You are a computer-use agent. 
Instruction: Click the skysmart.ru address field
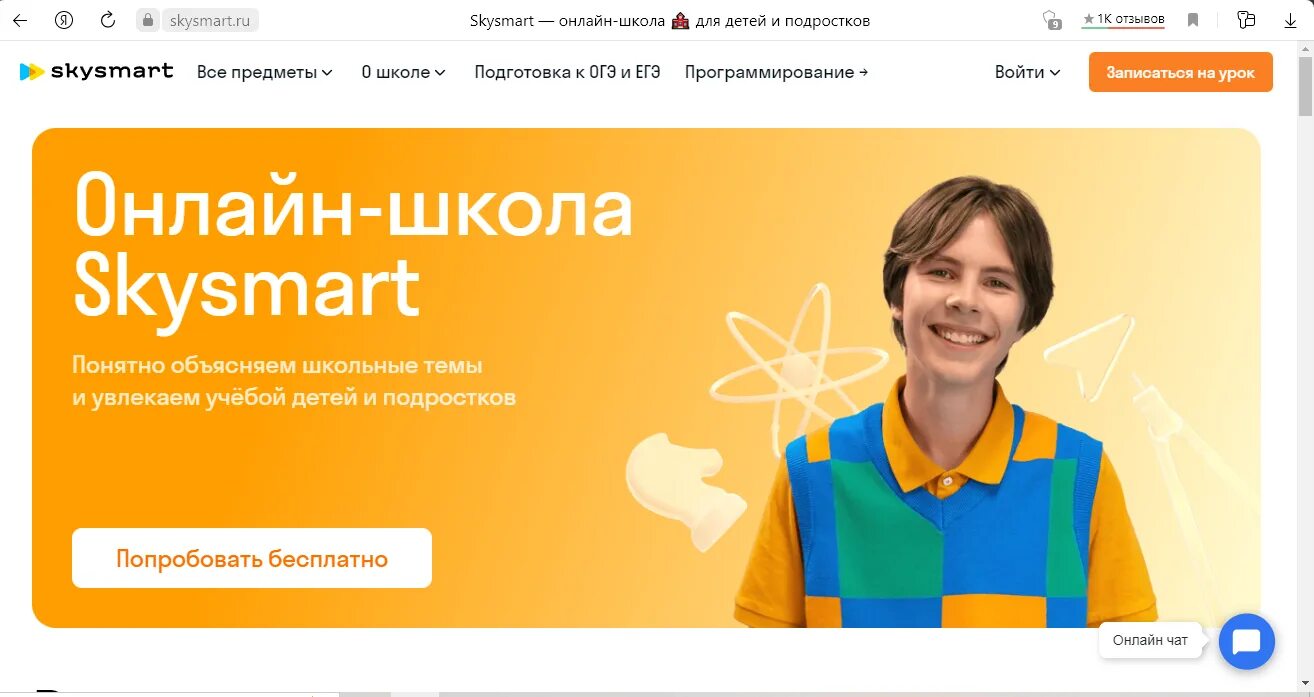pos(210,20)
